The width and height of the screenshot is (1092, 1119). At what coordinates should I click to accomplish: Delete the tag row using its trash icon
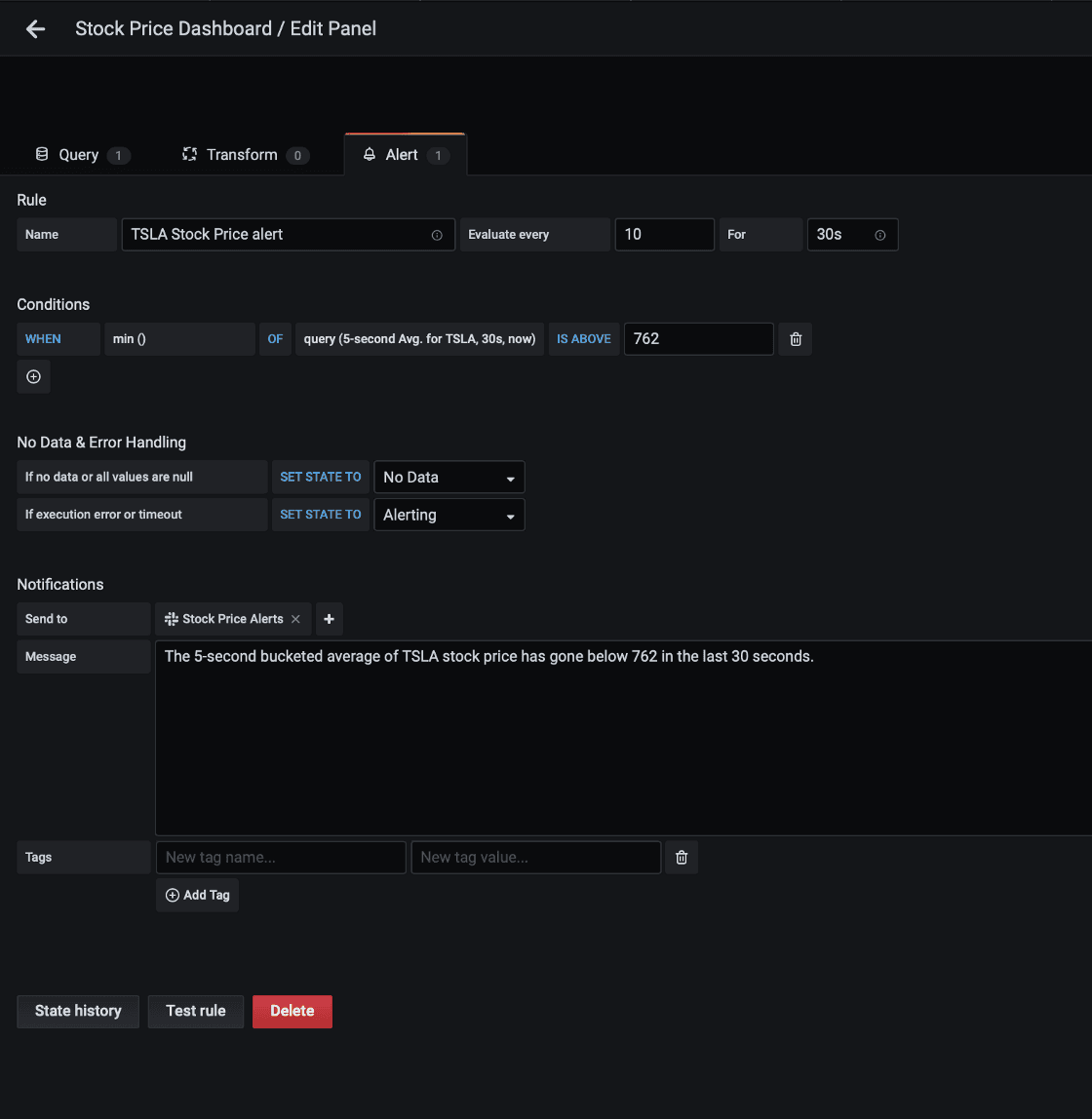(682, 858)
